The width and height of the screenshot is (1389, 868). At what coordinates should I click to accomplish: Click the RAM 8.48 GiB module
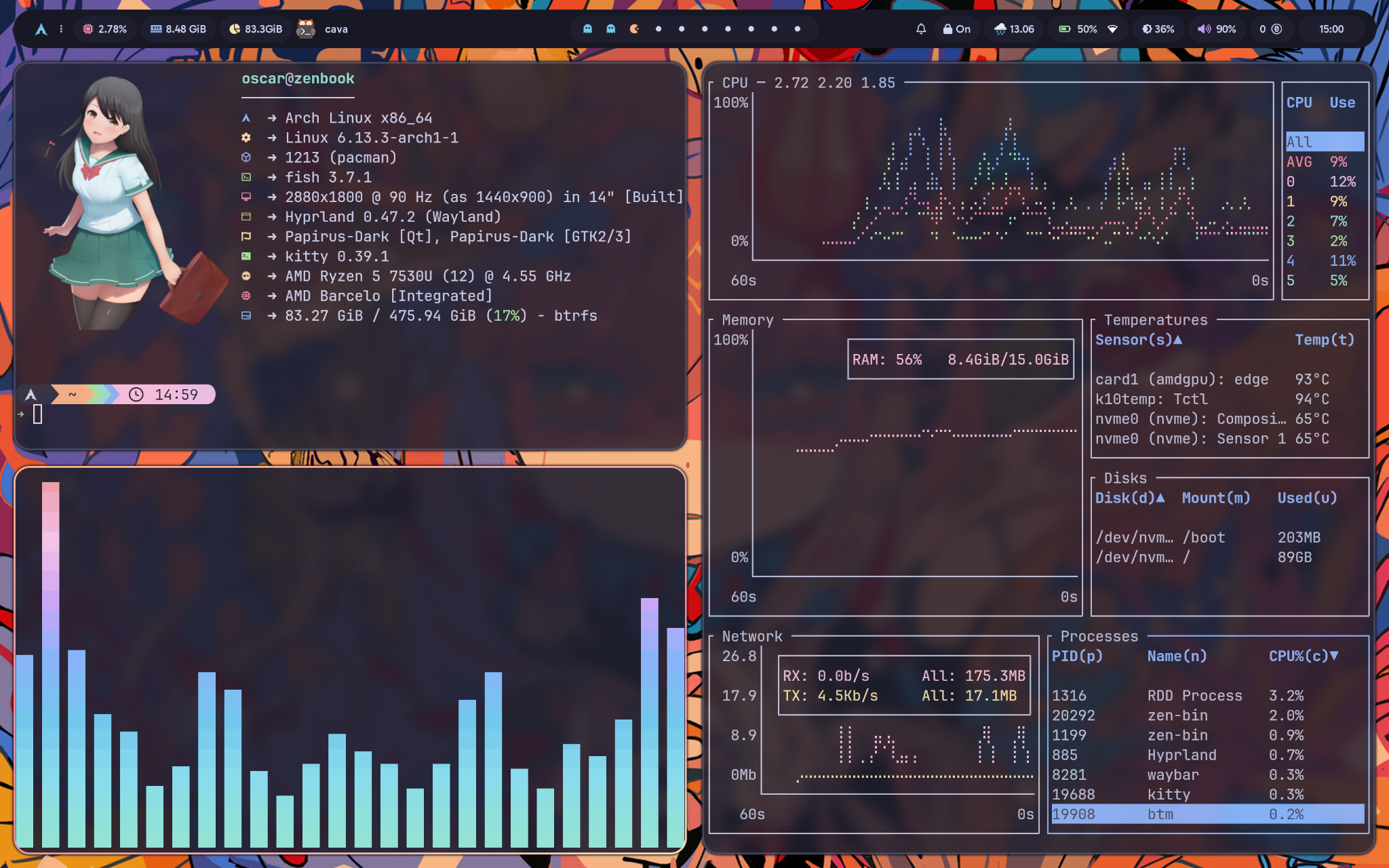click(x=178, y=29)
